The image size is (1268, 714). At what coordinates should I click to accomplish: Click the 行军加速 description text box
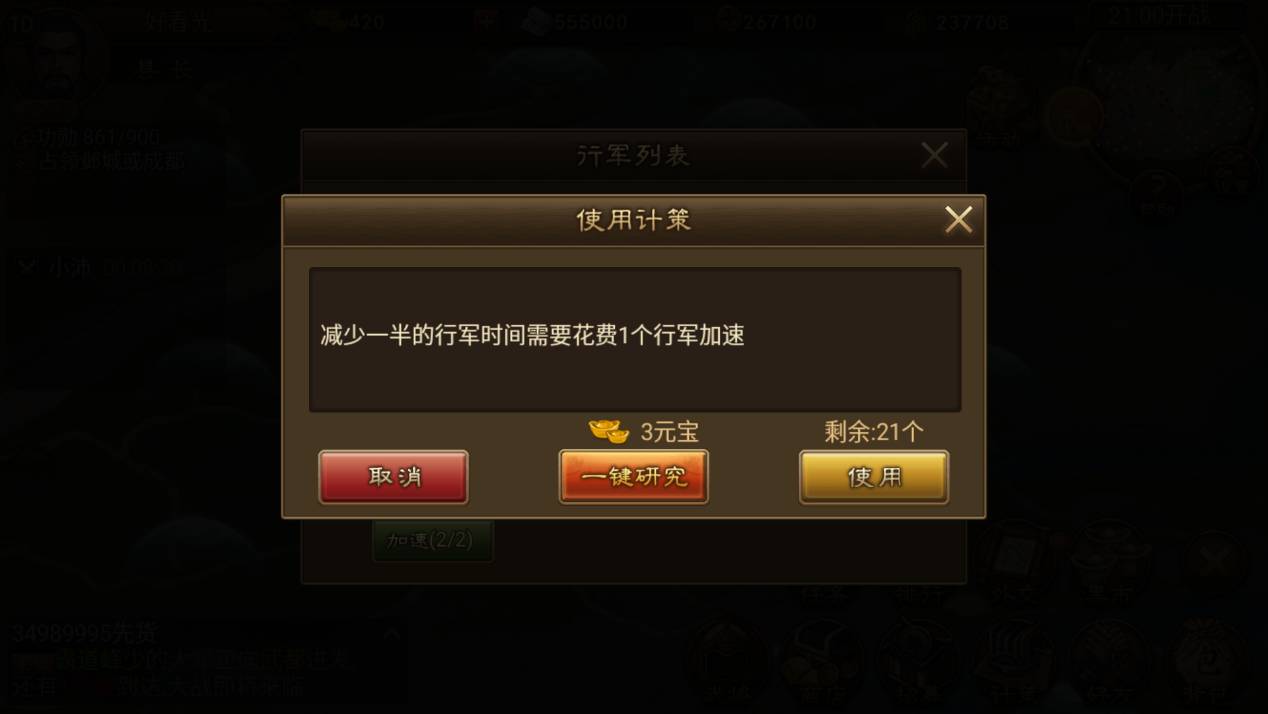635,339
